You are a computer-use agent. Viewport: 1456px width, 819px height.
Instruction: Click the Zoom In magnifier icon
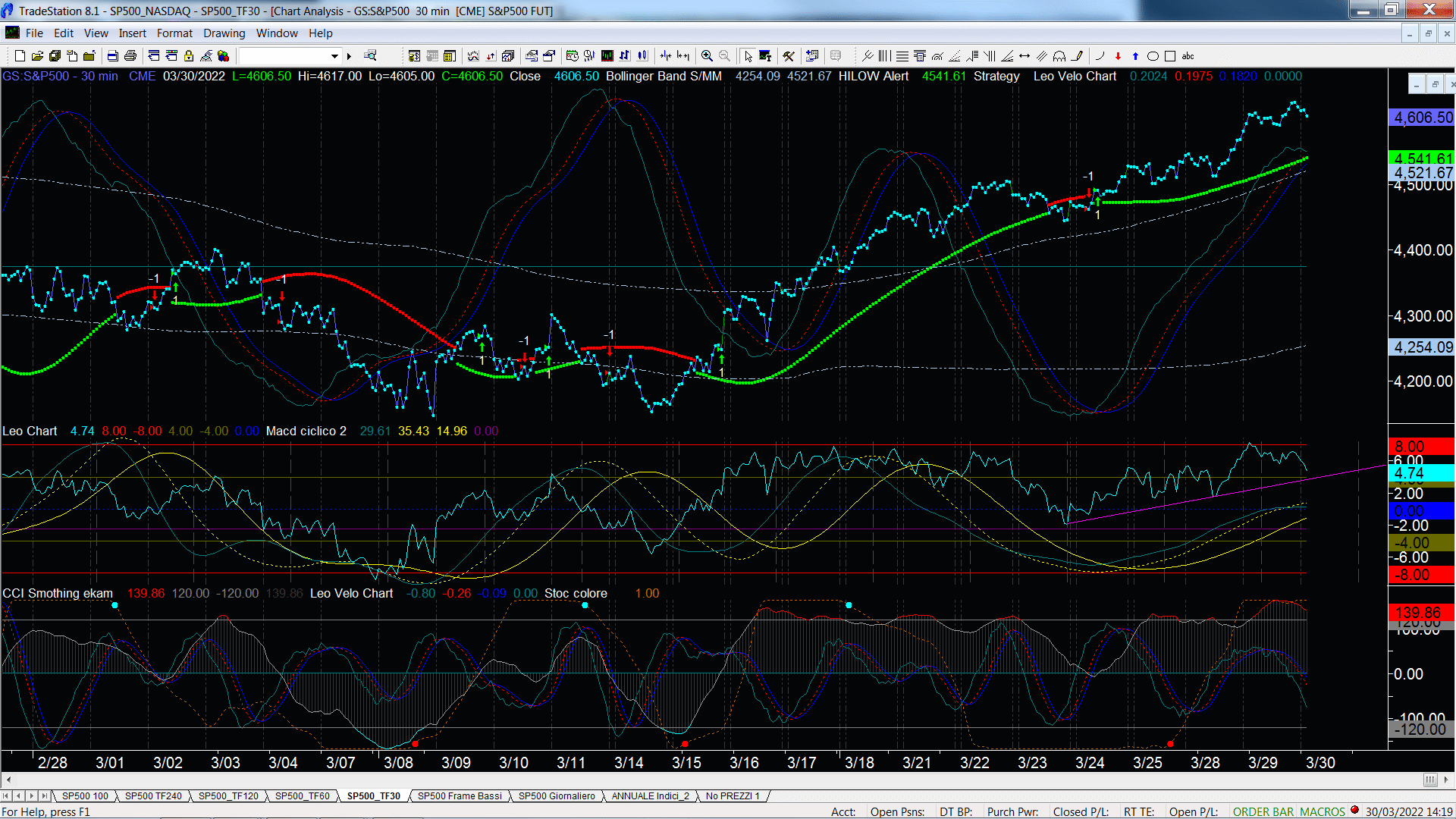coord(707,56)
